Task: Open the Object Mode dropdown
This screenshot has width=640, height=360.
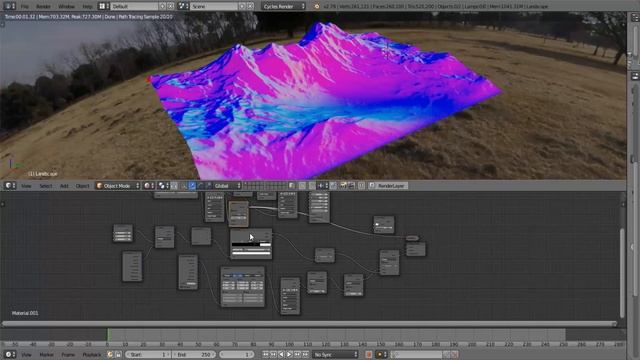Action: tap(118, 186)
